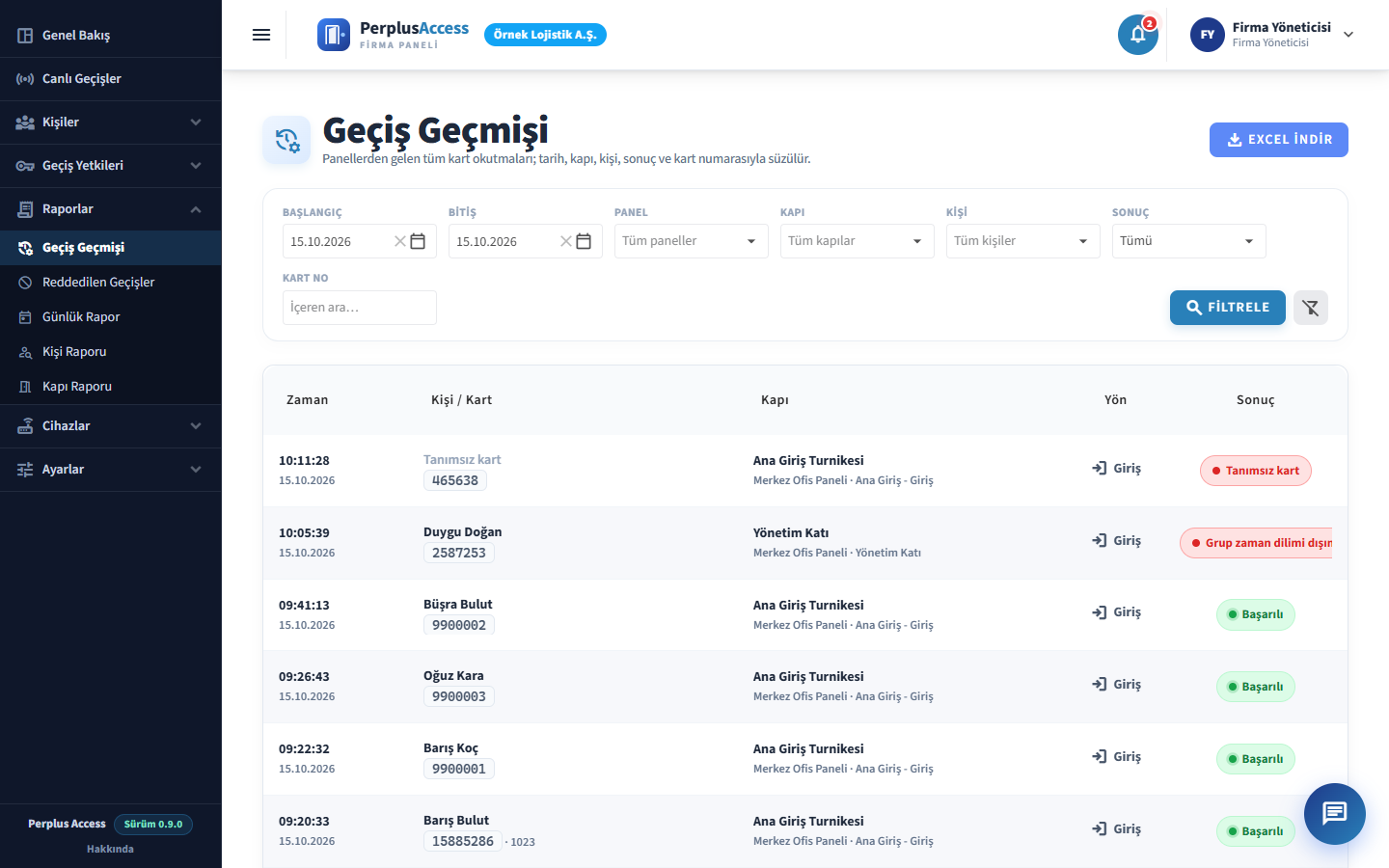Open Günlük Rapor in sidebar
The height and width of the screenshot is (868, 1389).
point(111,317)
